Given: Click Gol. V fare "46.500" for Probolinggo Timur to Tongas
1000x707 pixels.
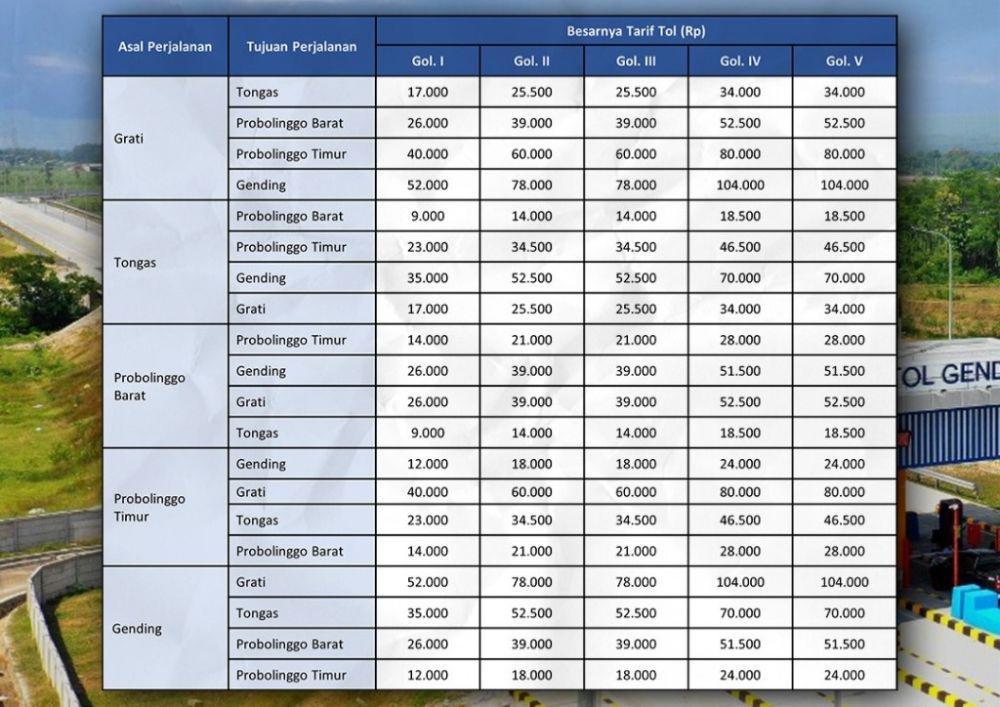Looking at the screenshot, I should click(844, 520).
